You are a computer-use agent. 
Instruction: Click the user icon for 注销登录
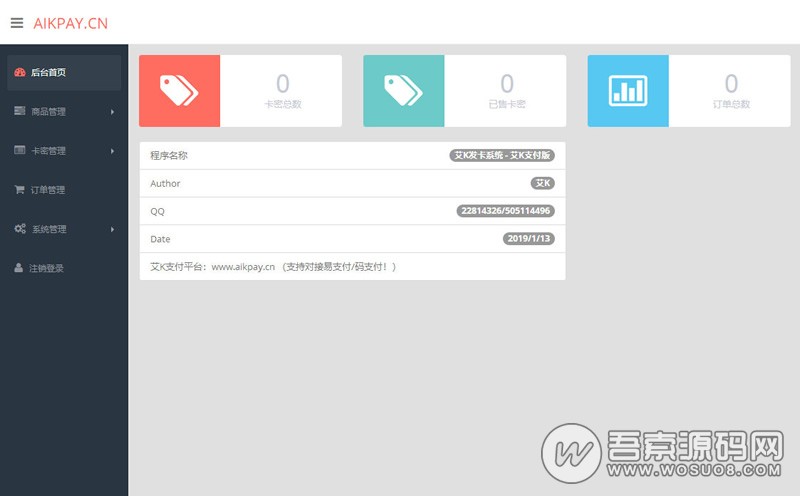click(x=19, y=268)
